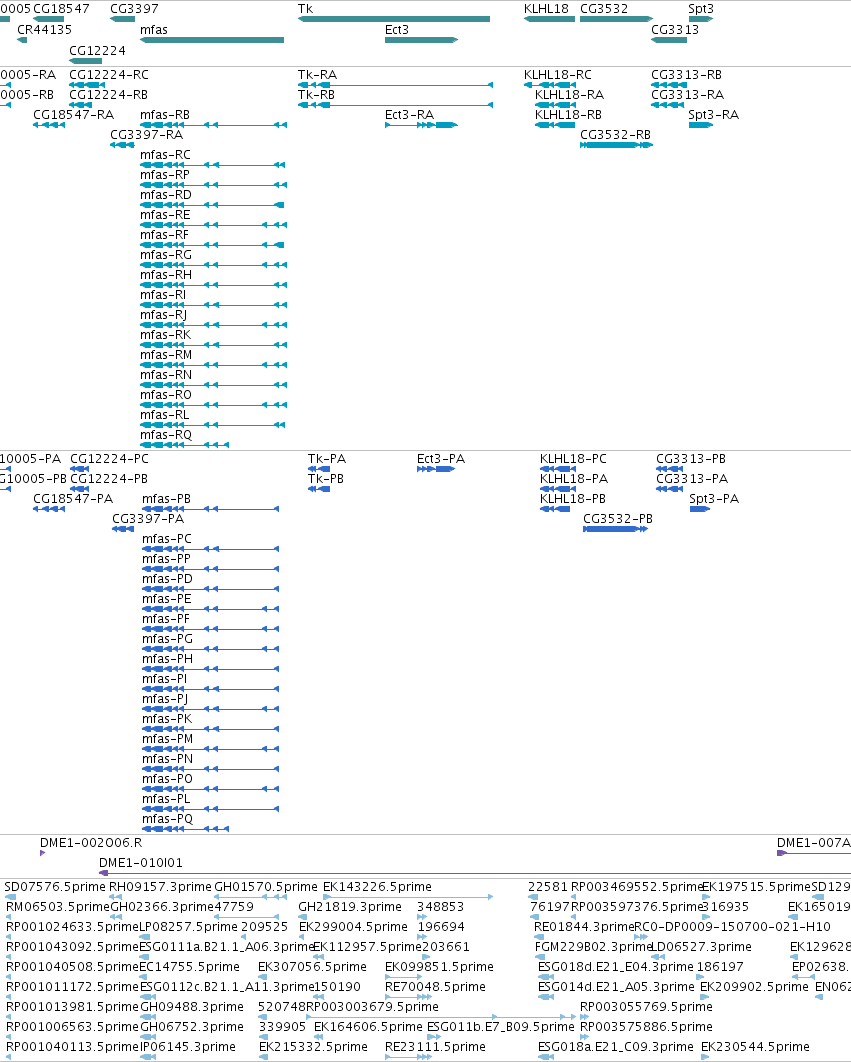851x1062 pixels.
Task: Click the mfas-PJ protein label
Action: (165, 699)
